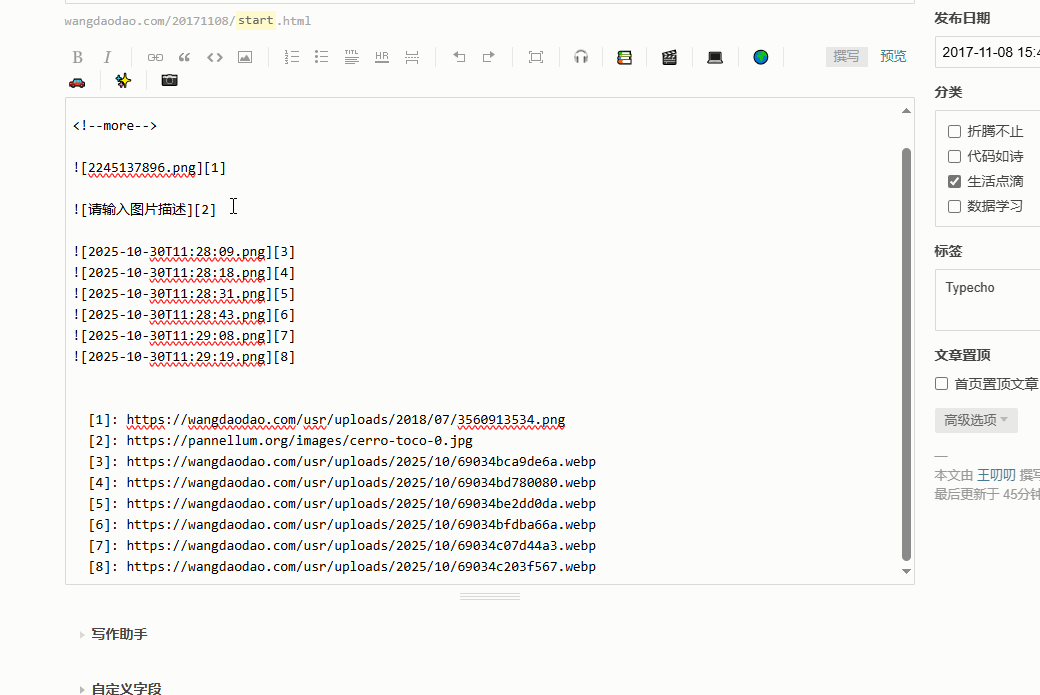
Task: Uncheck the 生活点滴 category
Action: (954, 181)
